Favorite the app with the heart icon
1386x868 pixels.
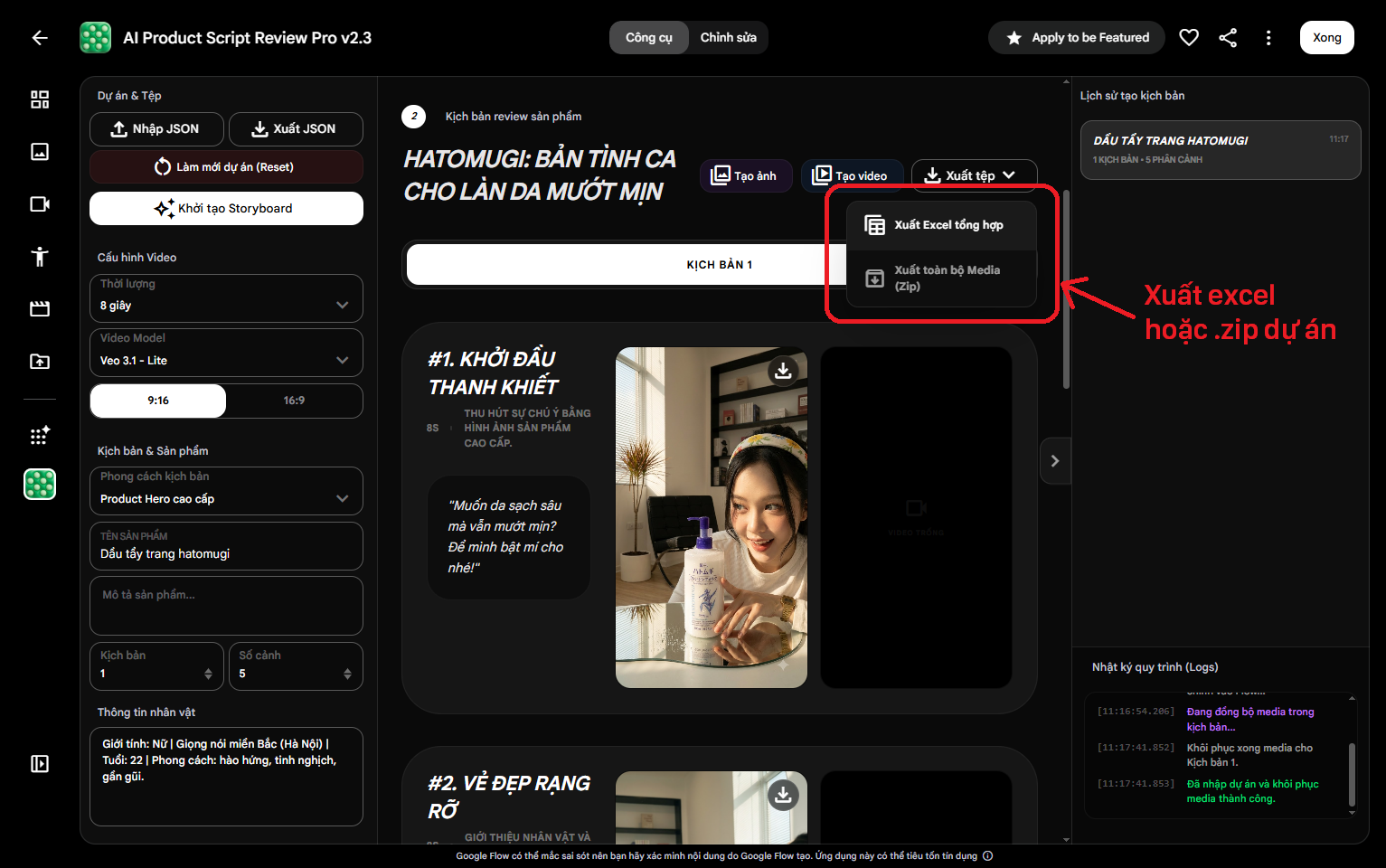point(1189,37)
